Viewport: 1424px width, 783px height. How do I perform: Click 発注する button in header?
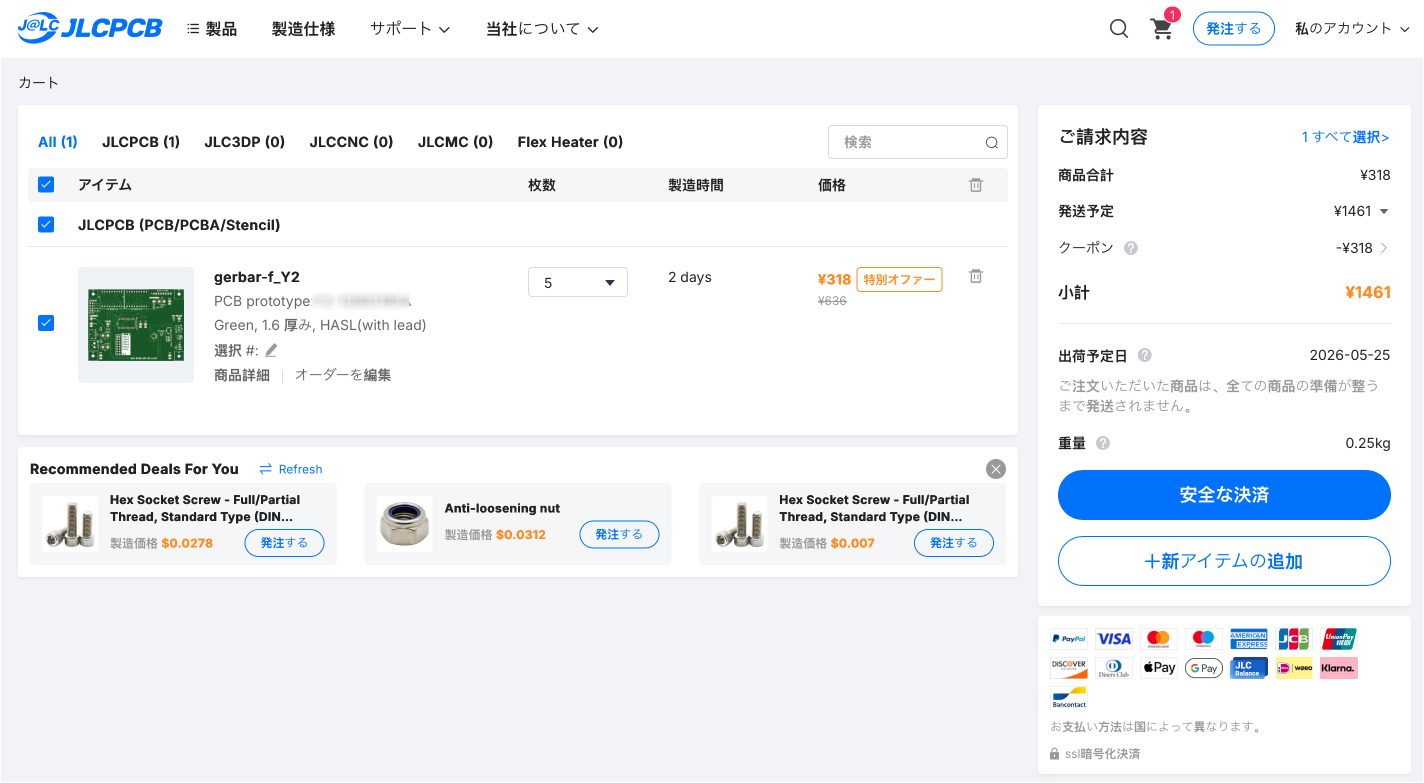(x=1234, y=29)
